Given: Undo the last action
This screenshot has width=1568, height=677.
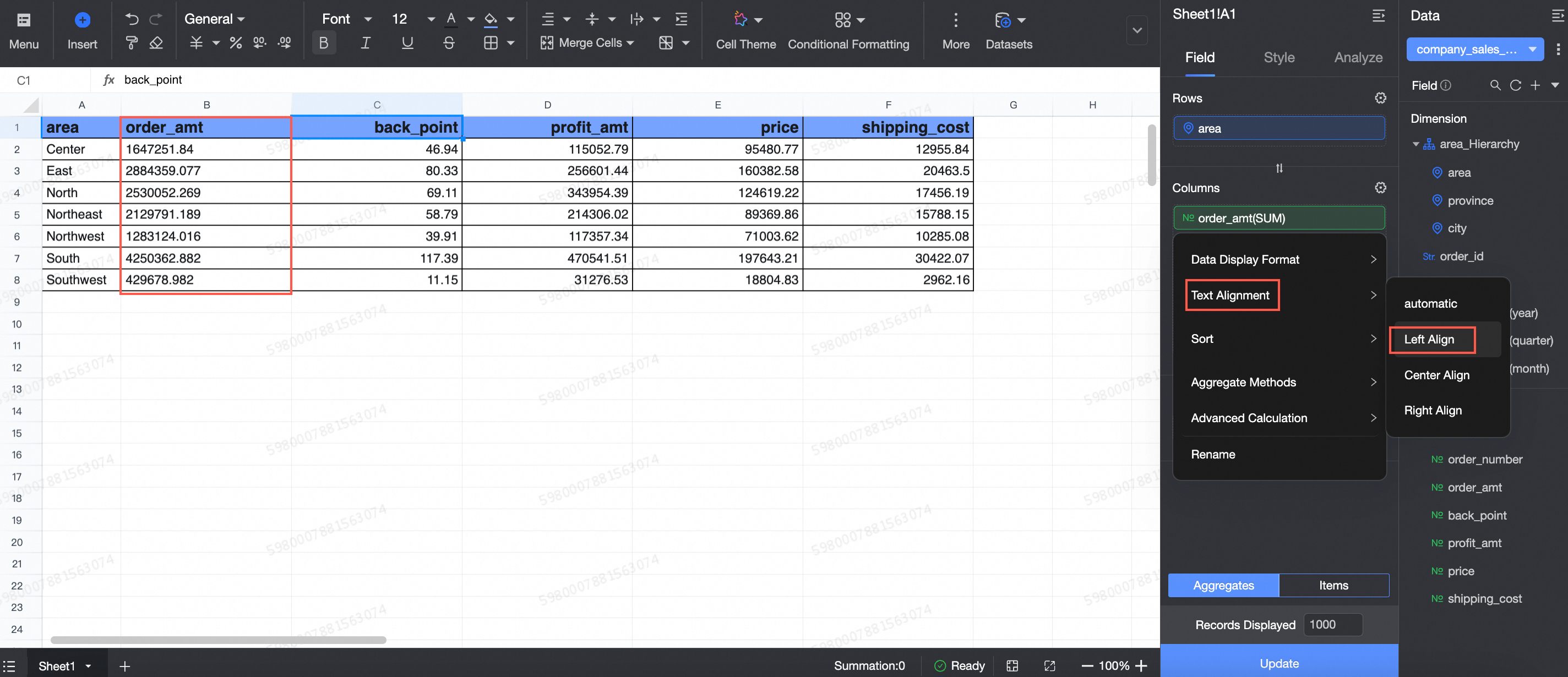Looking at the screenshot, I should point(132,19).
